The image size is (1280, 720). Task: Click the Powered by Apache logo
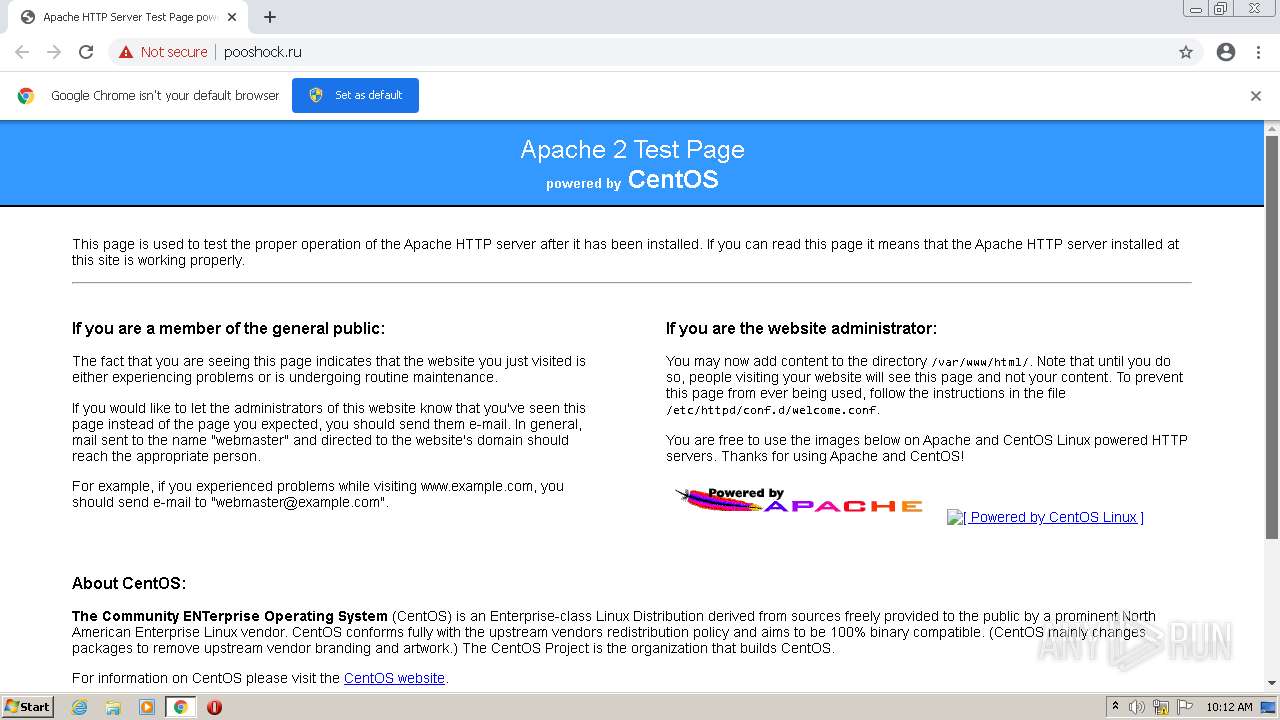pos(799,501)
